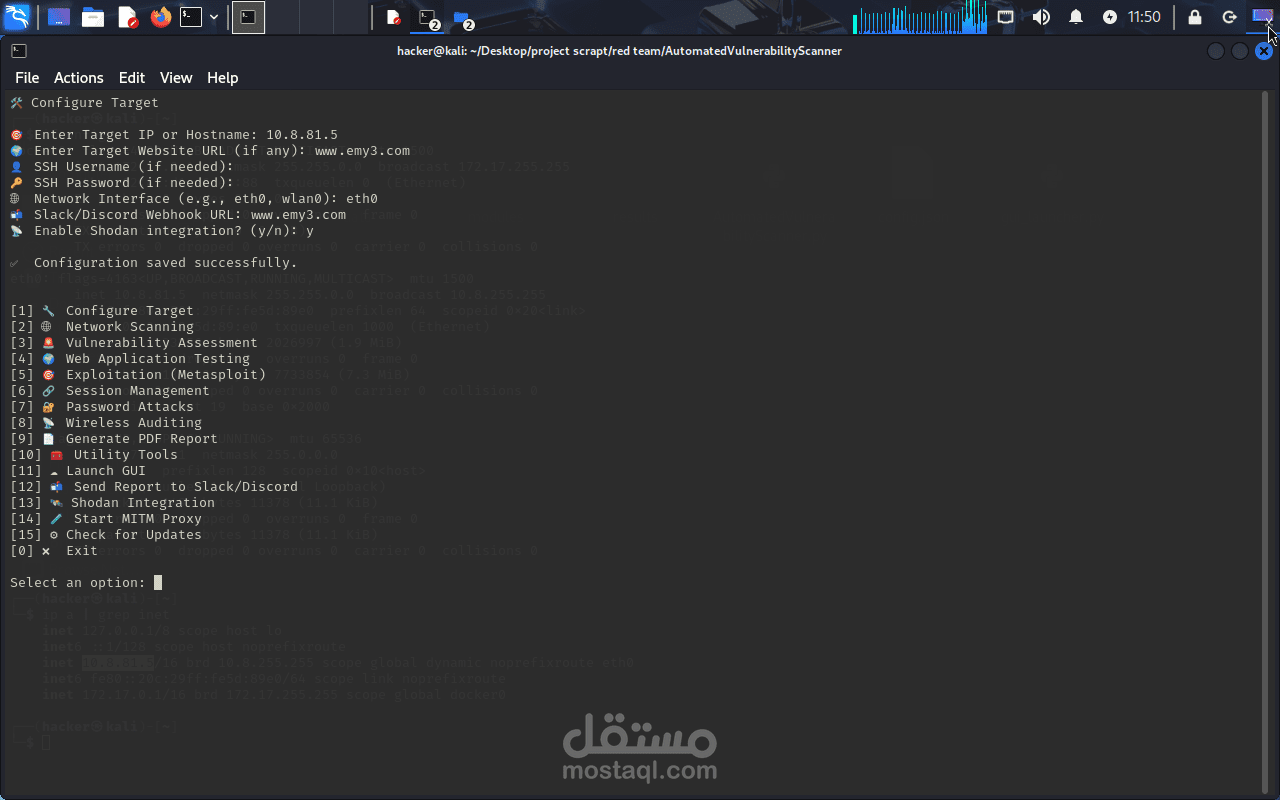
Task: Click option [4] Web Application Testing
Action: (130, 359)
